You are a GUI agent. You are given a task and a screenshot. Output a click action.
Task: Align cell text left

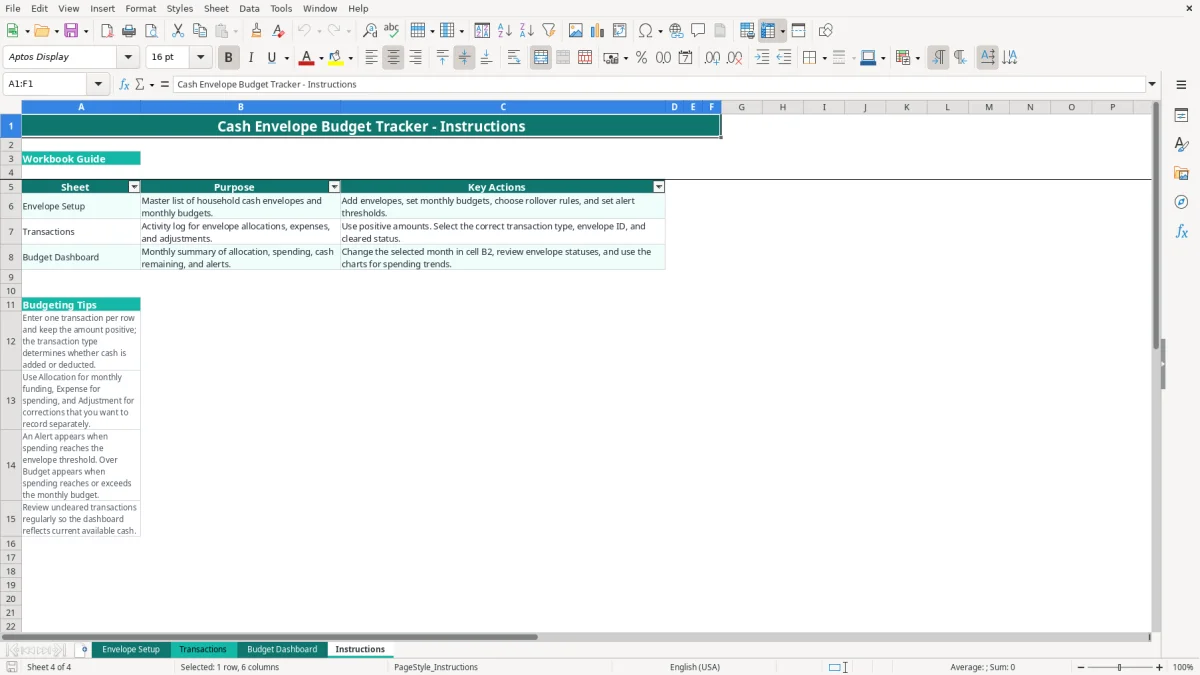[x=371, y=58]
